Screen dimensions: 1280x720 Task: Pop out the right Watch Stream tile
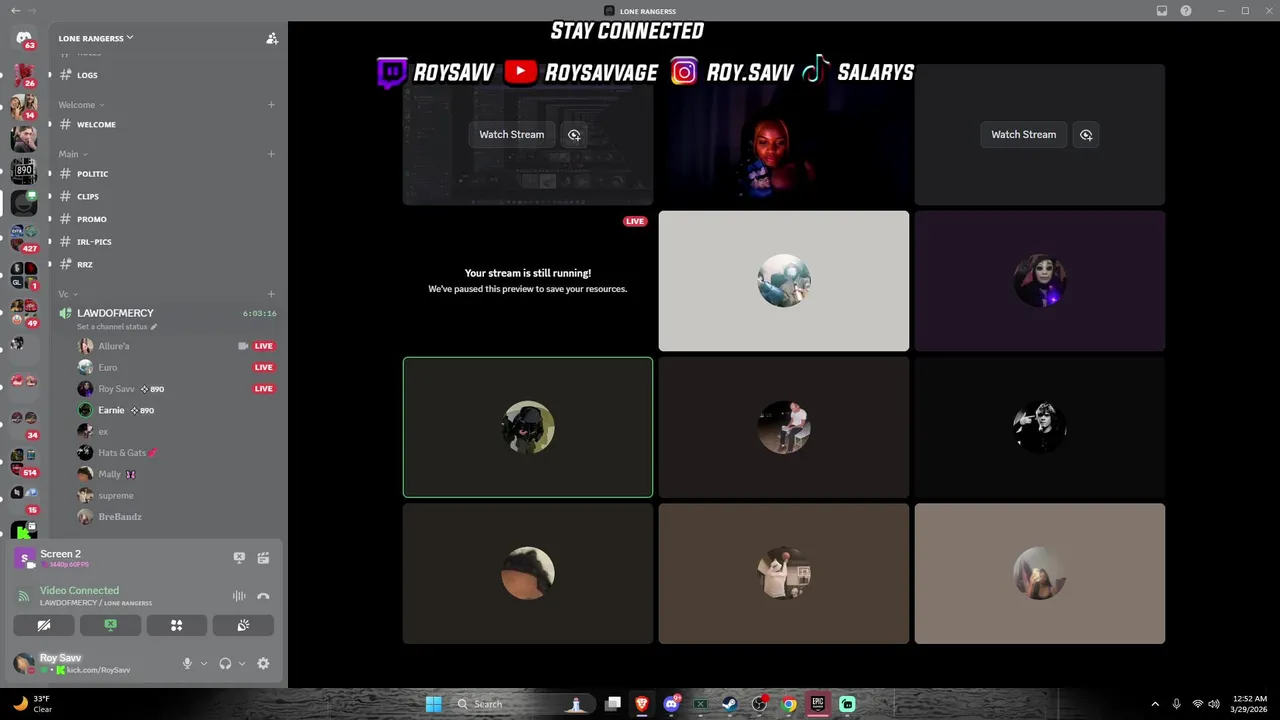[1086, 134]
